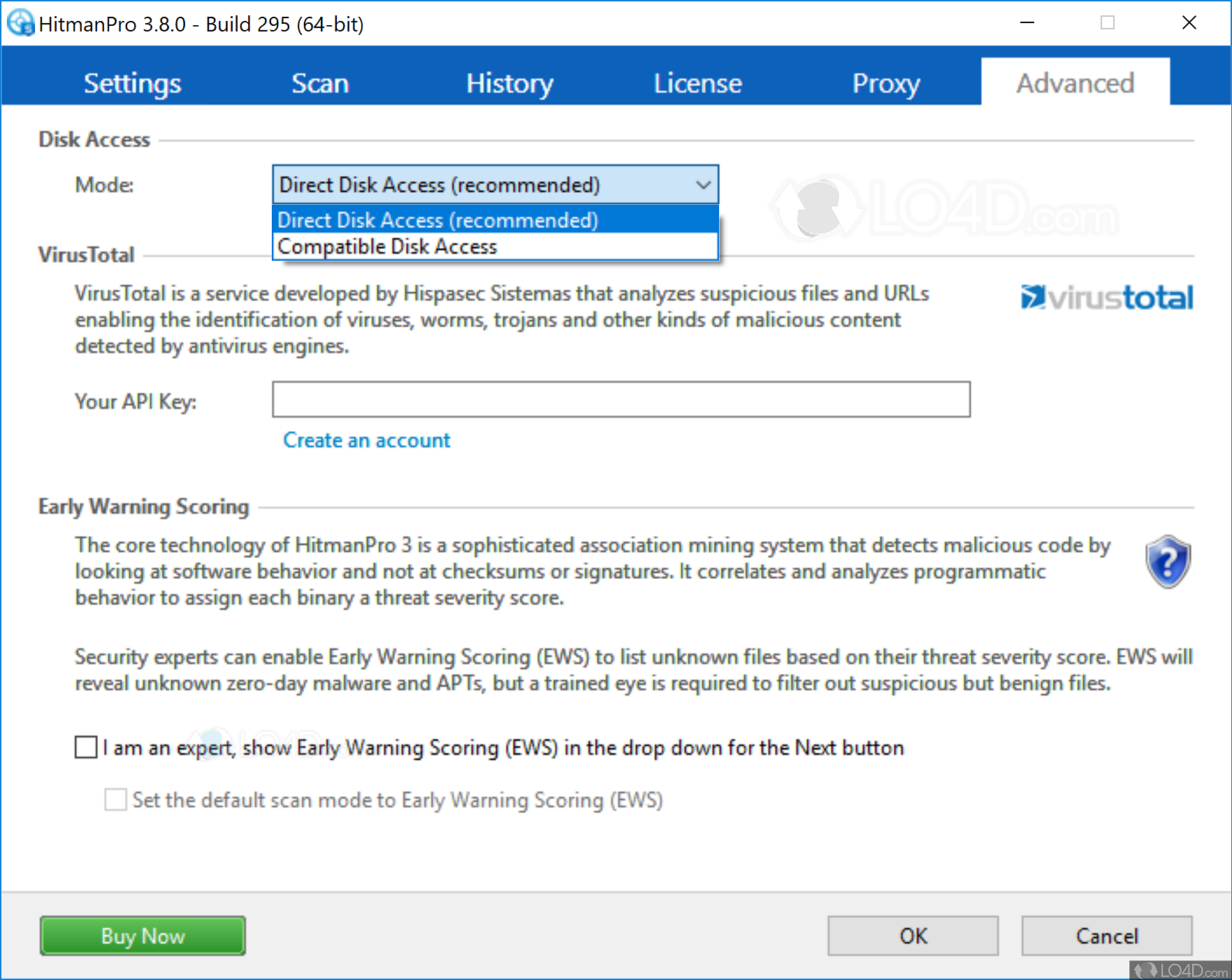Switch to the Proxy tab
Viewport: 1232px width, 980px height.
point(885,83)
